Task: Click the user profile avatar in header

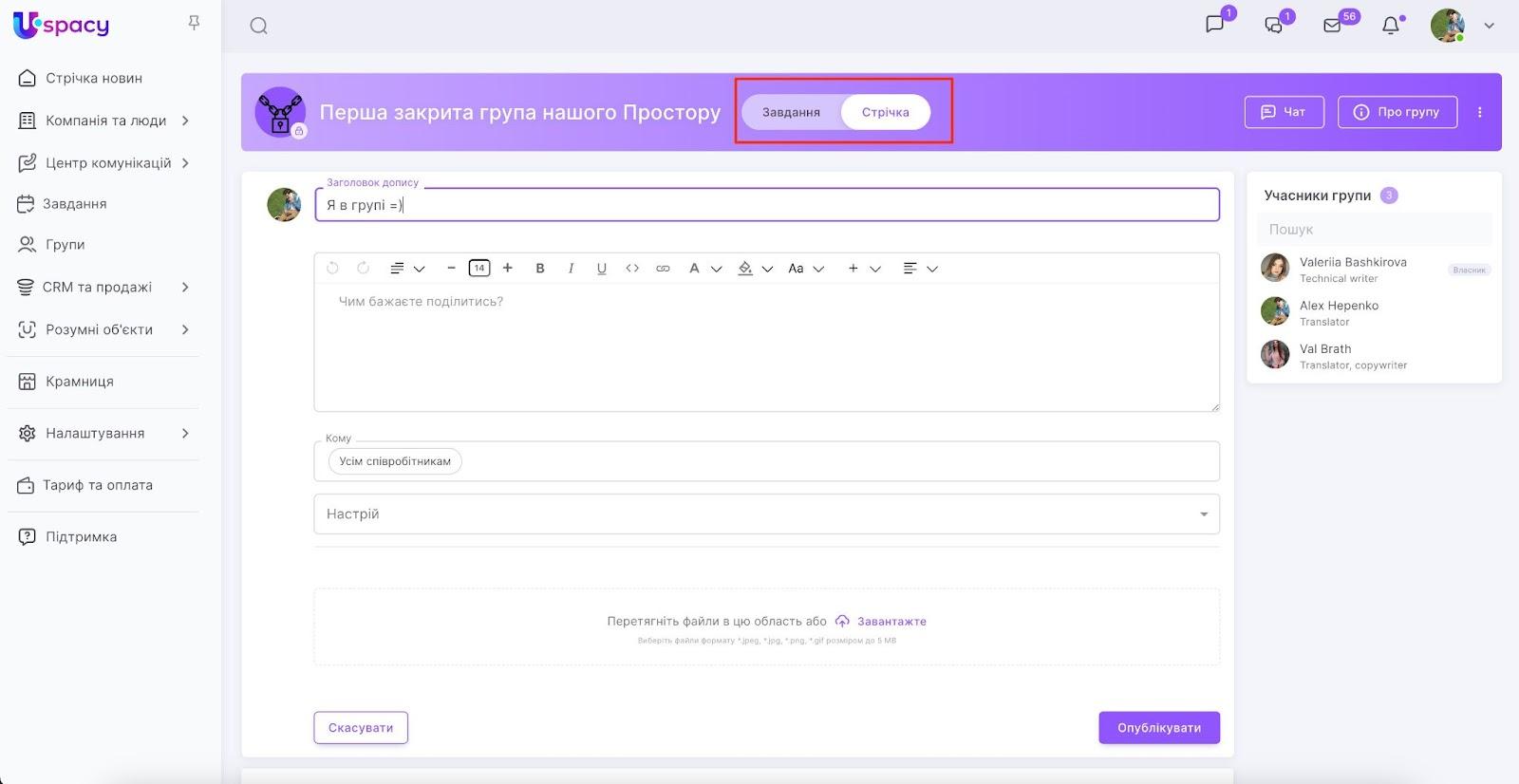Action: click(x=1447, y=26)
